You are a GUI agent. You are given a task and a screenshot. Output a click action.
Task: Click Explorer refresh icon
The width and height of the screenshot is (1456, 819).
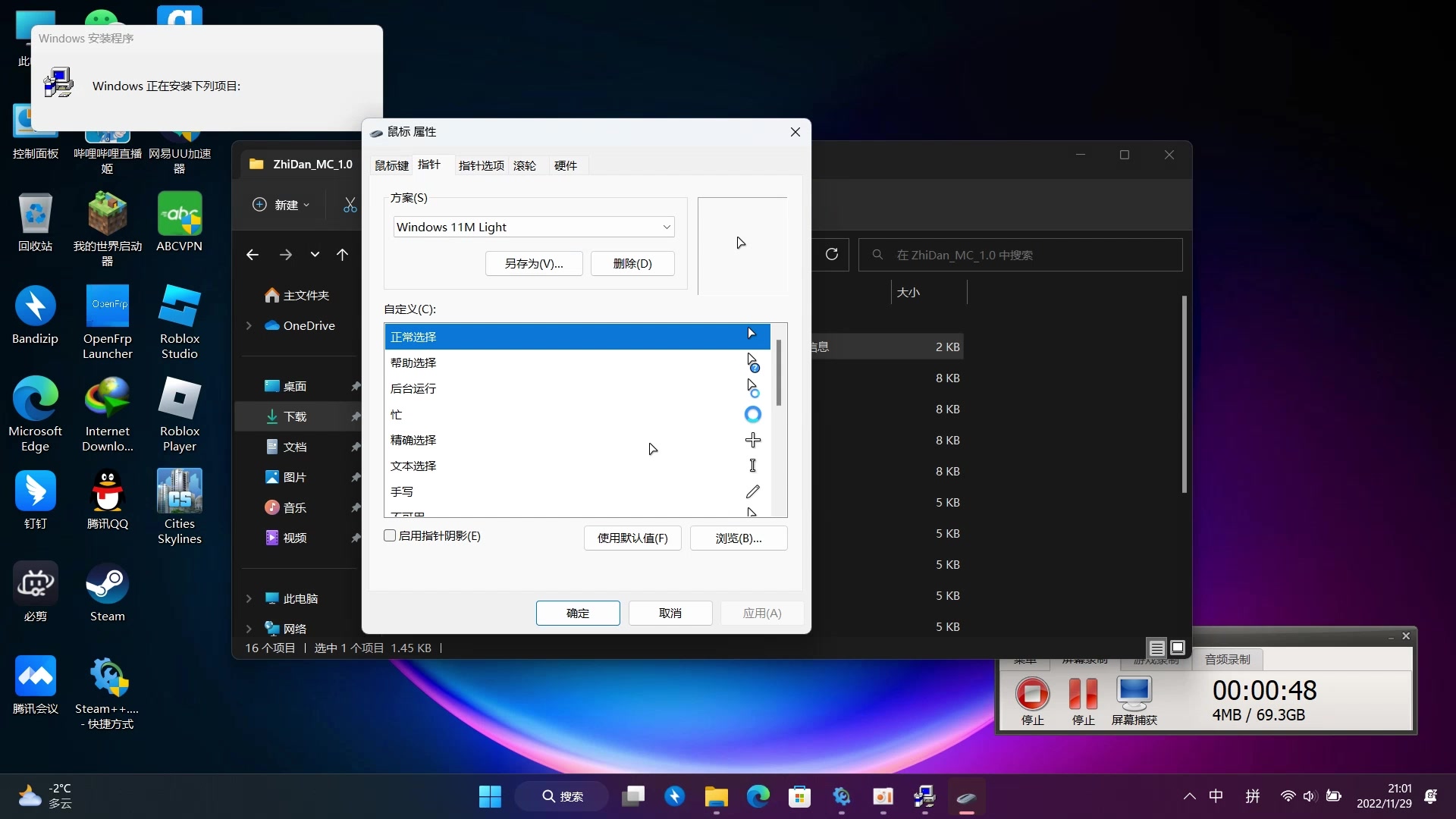click(832, 254)
